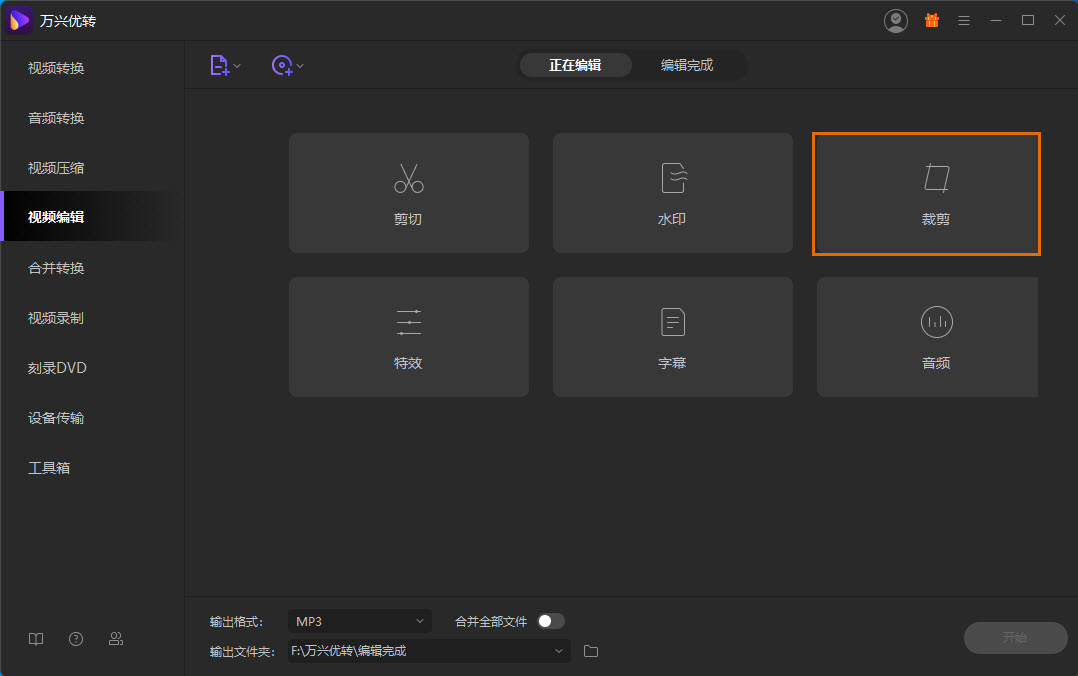Select the 裁剪 (crop) tool
The width and height of the screenshot is (1078, 676).
pos(926,193)
